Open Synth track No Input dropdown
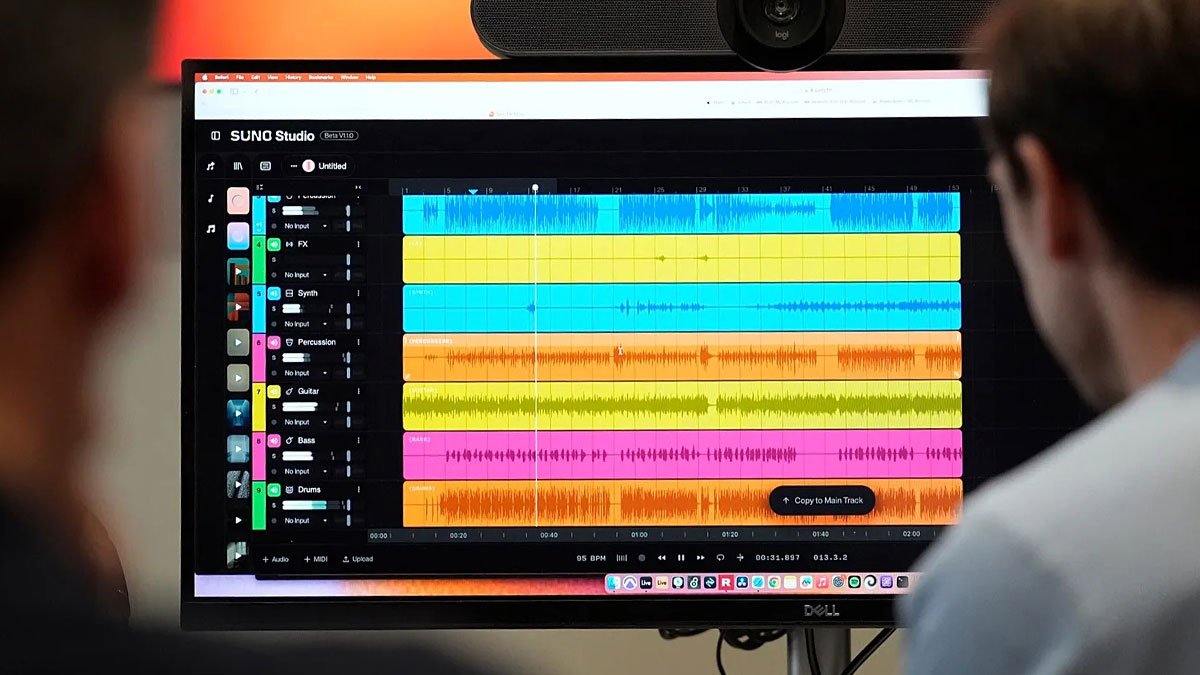Viewport: 1200px width, 675px height. point(306,324)
